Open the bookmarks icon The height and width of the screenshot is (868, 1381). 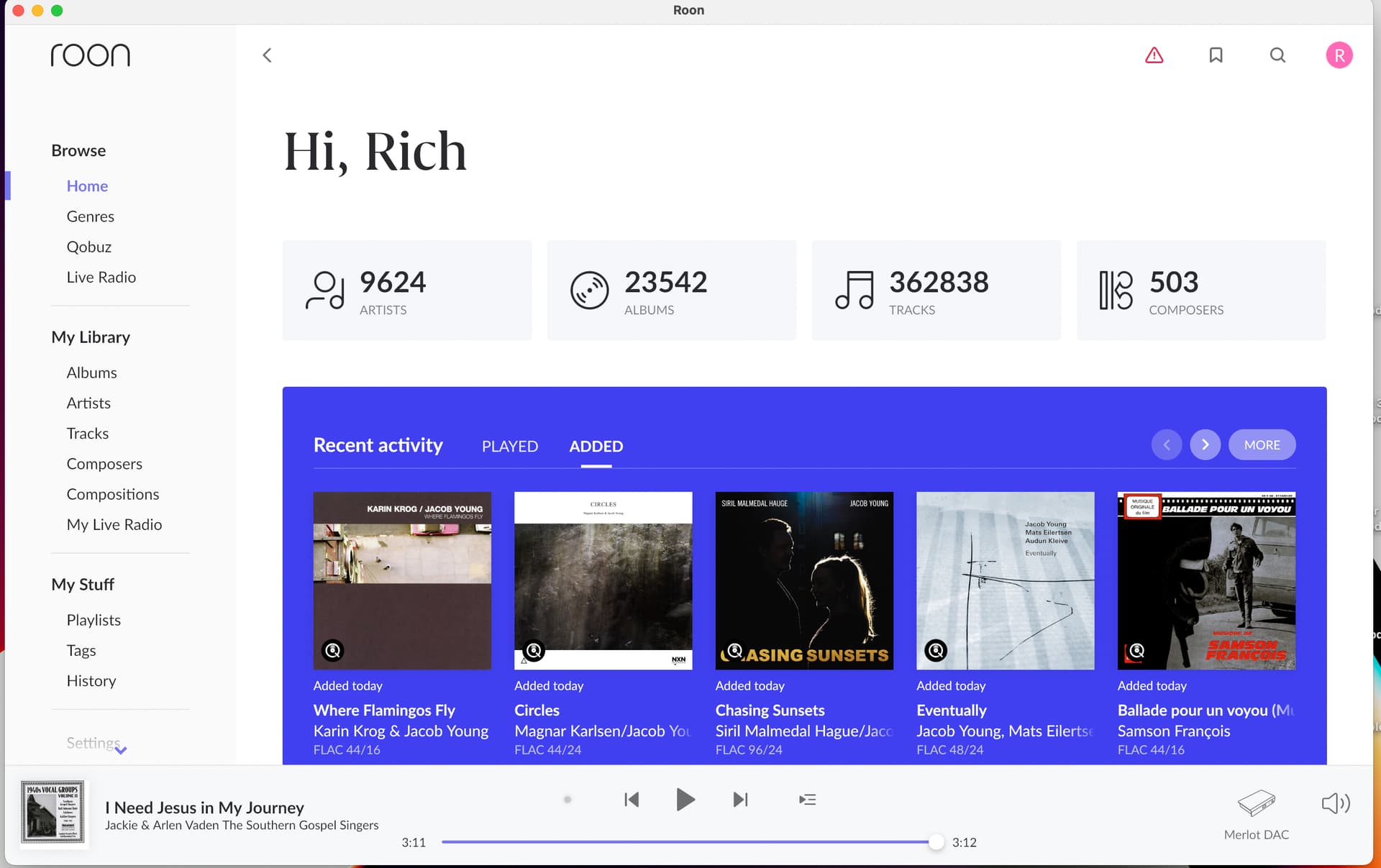click(x=1216, y=55)
